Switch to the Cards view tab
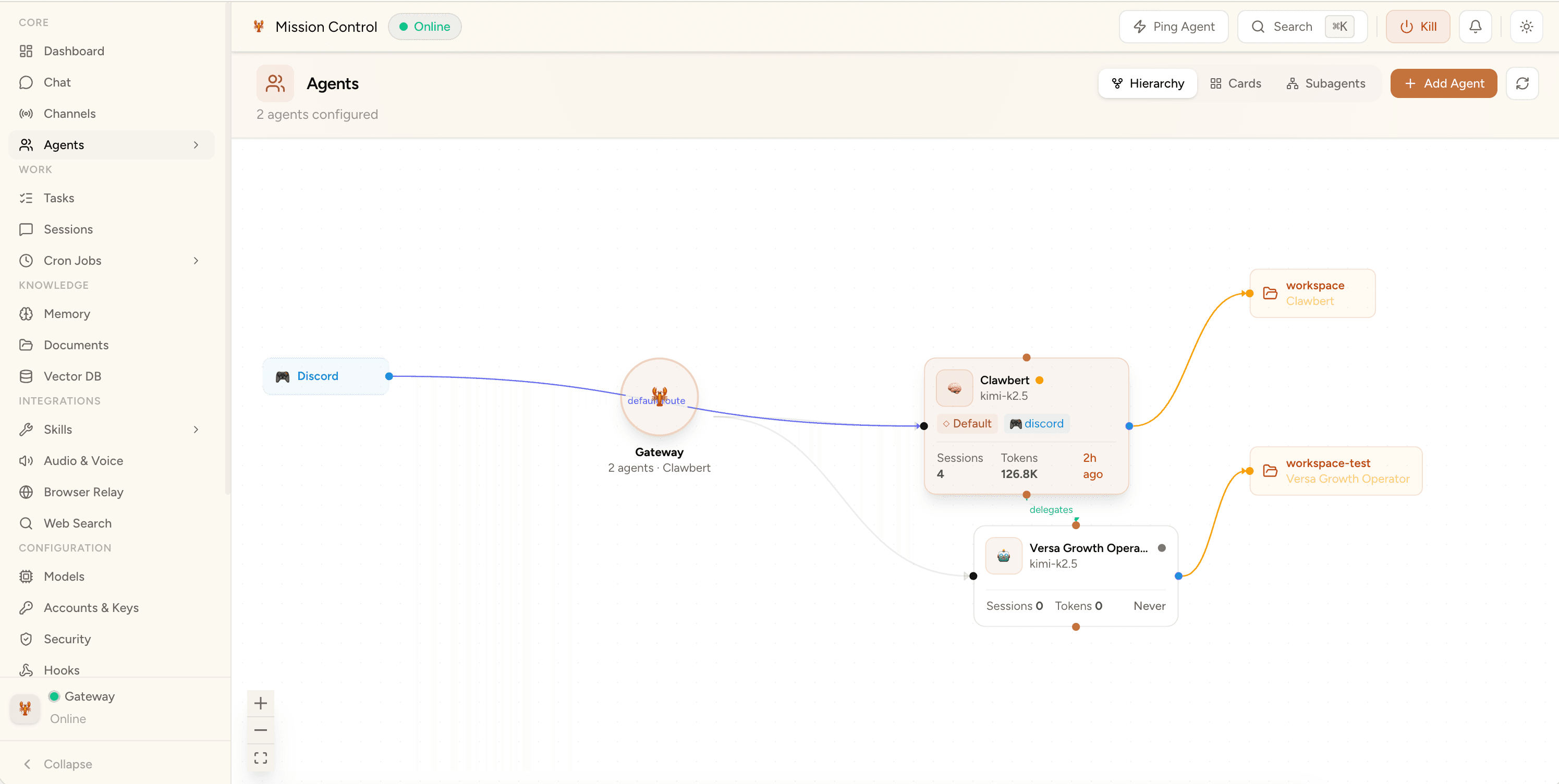Image resolution: width=1559 pixels, height=784 pixels. 1236,83
